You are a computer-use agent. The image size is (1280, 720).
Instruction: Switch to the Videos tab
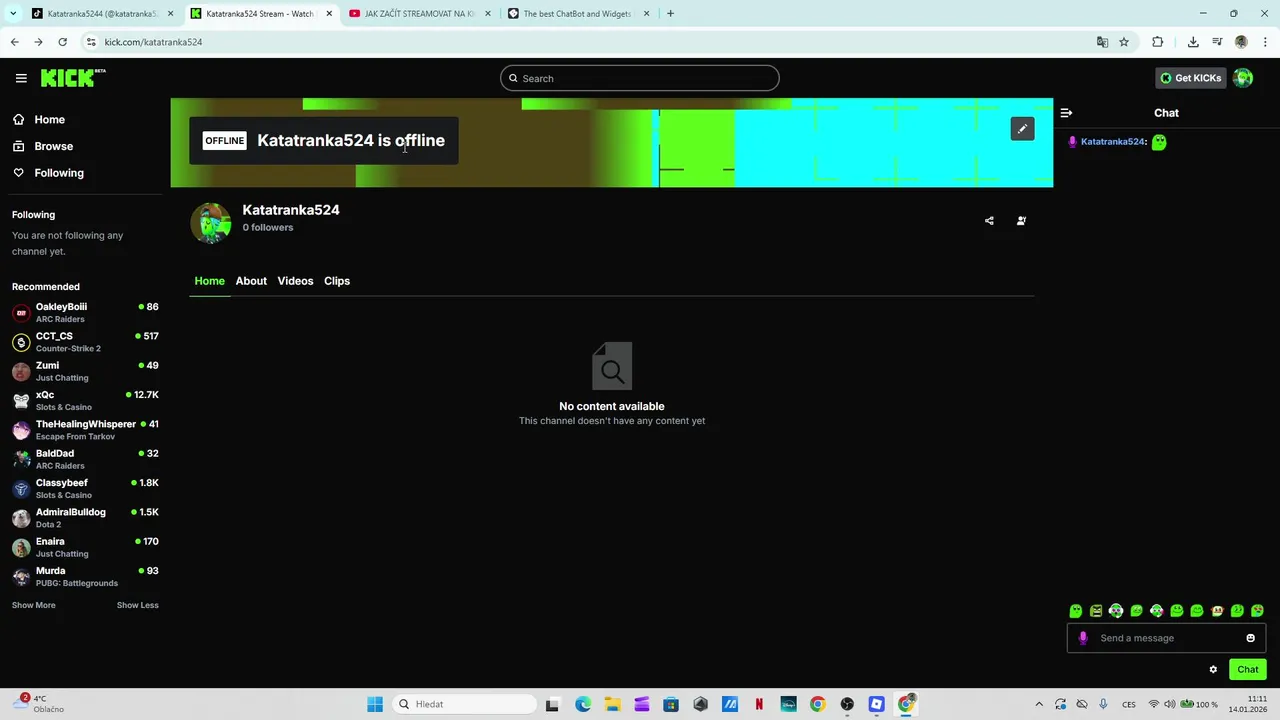point(295,281)
